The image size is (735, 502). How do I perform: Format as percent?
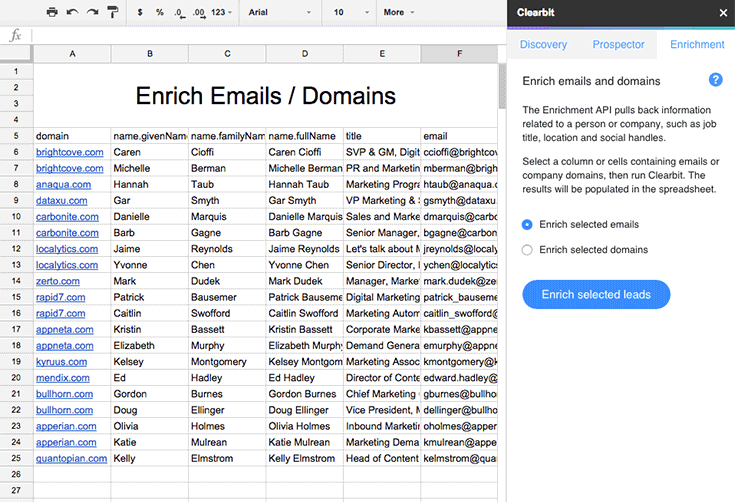coord(160,12)
